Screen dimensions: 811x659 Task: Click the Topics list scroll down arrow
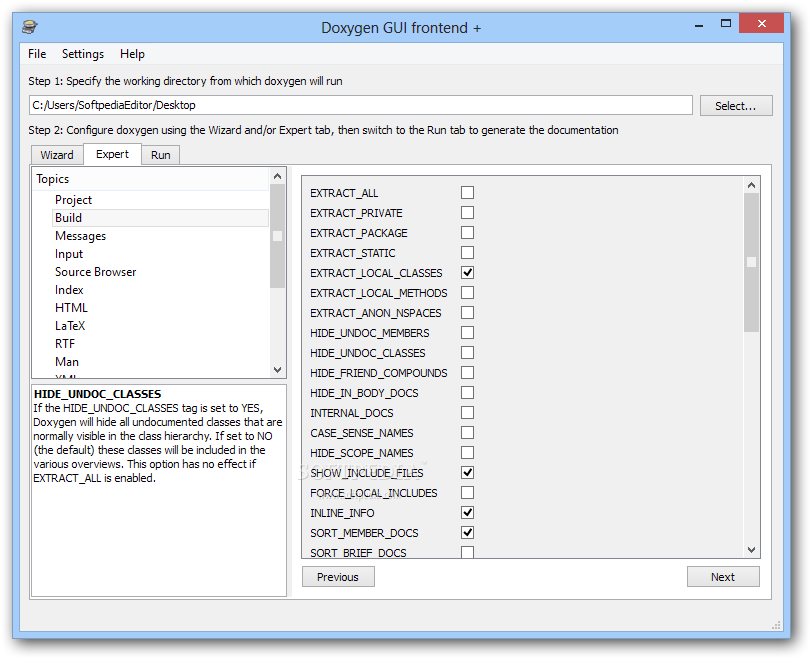(x=277, y=370)
